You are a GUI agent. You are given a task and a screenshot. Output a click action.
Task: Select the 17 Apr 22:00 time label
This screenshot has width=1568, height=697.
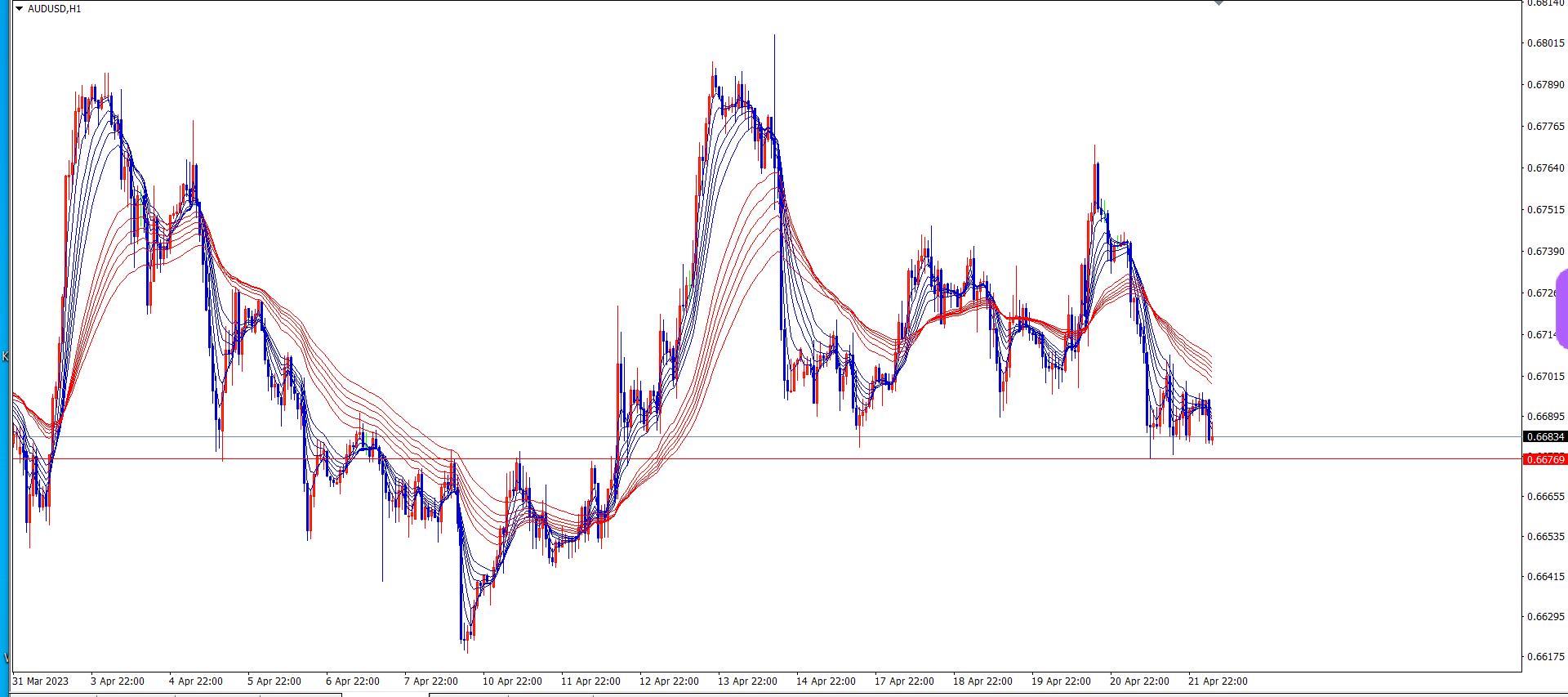[904, 681]
